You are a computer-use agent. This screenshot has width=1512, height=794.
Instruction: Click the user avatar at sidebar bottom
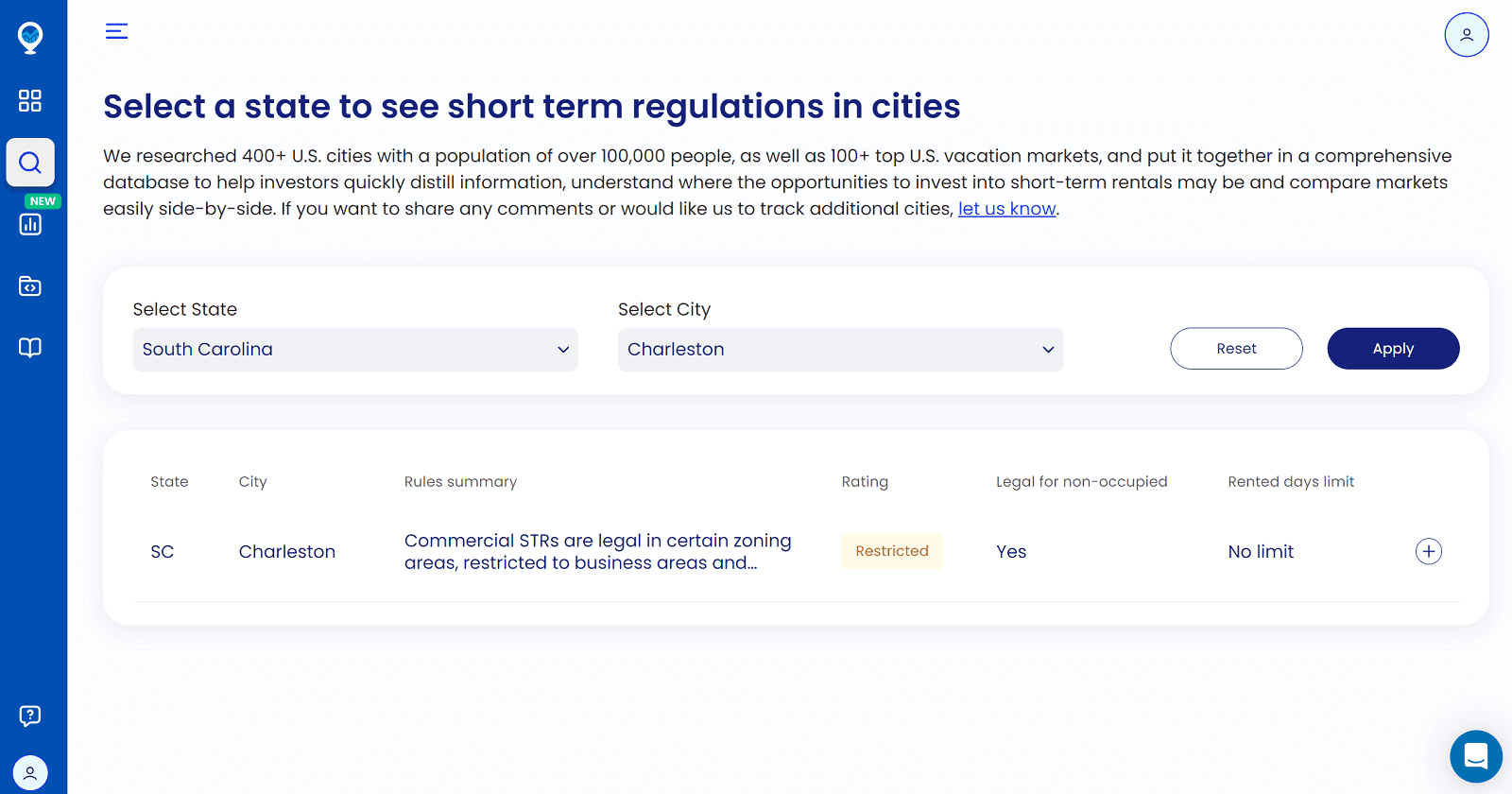(x=30, y=772)
